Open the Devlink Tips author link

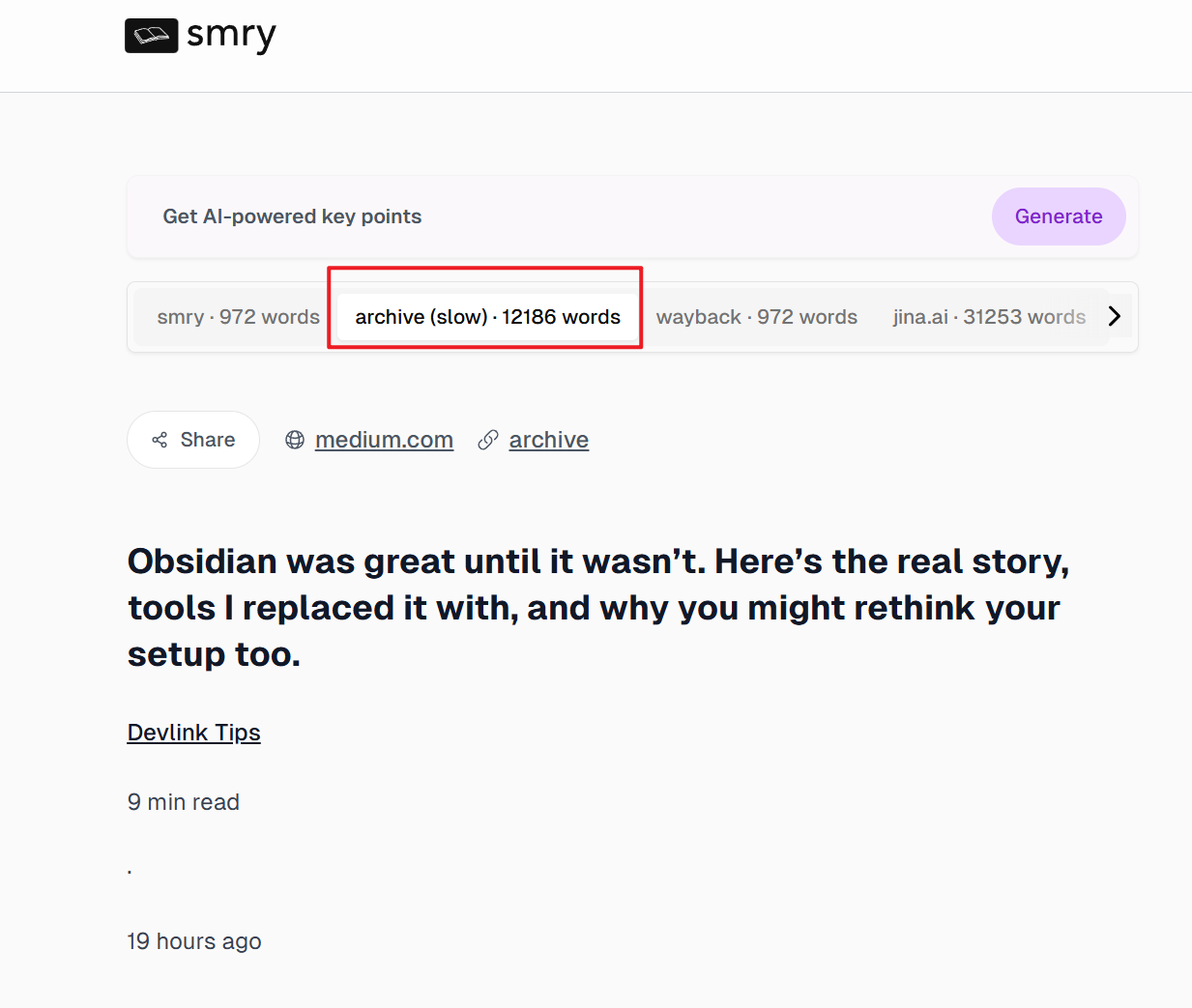click(x=194, y=733)
